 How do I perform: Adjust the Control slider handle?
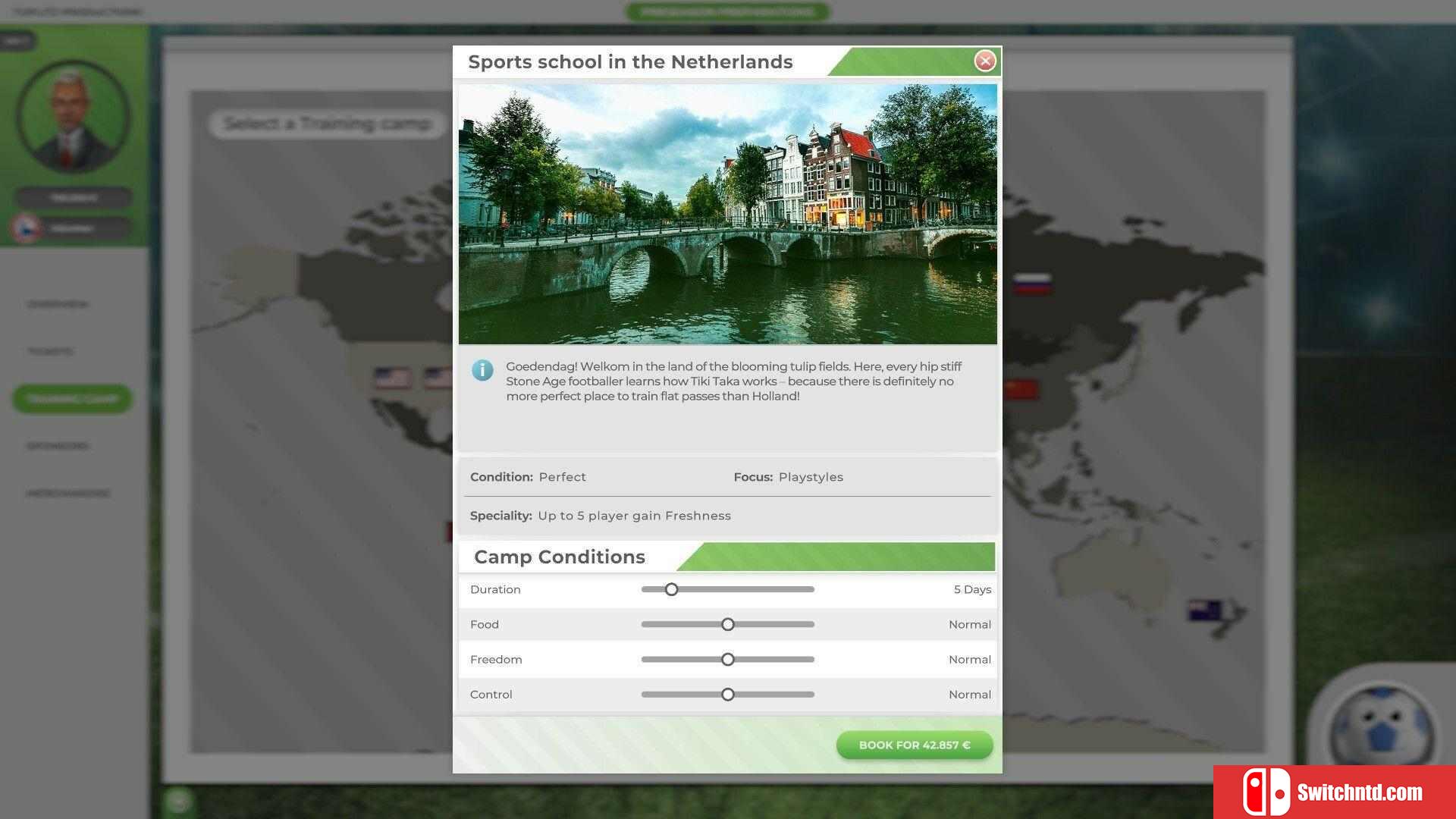[728, 694]
